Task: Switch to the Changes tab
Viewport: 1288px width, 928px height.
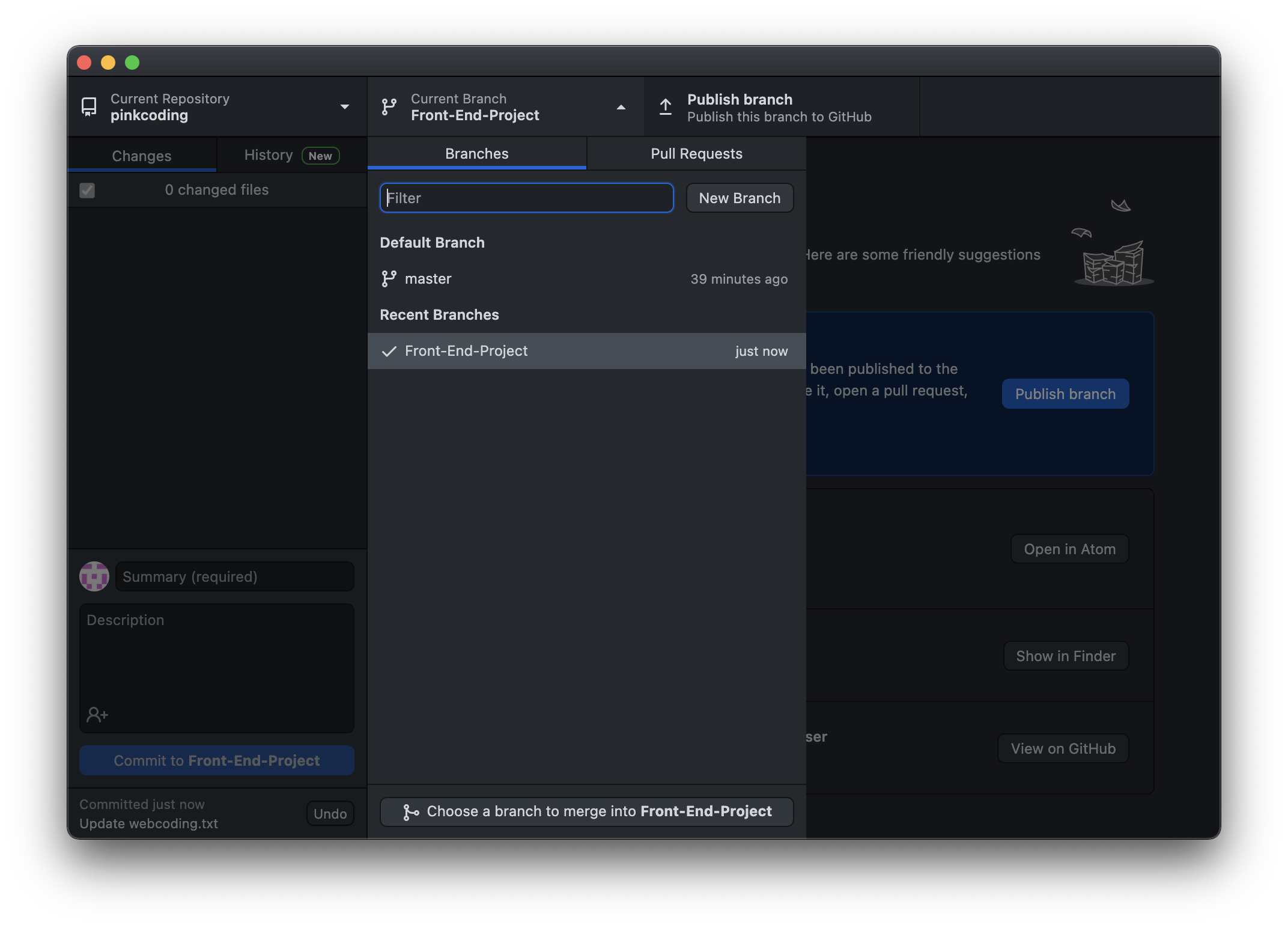Action: 142,156
